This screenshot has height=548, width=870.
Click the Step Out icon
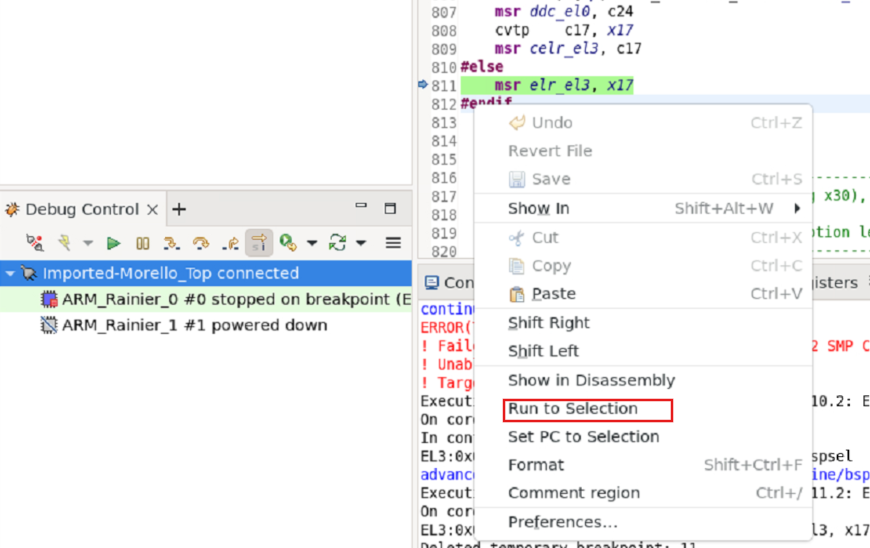[x=230, y=243]
